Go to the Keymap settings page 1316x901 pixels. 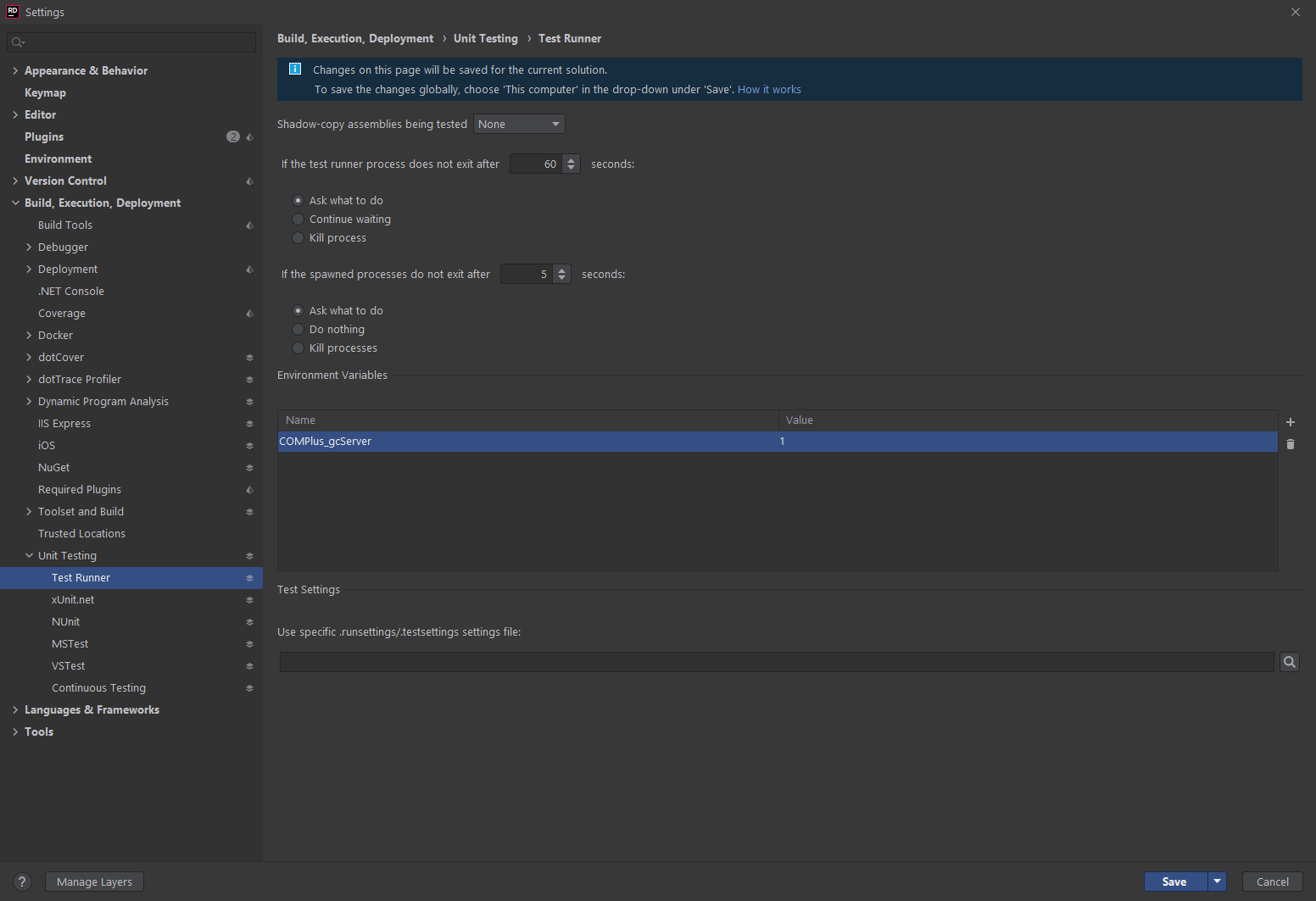pos(45,93)
